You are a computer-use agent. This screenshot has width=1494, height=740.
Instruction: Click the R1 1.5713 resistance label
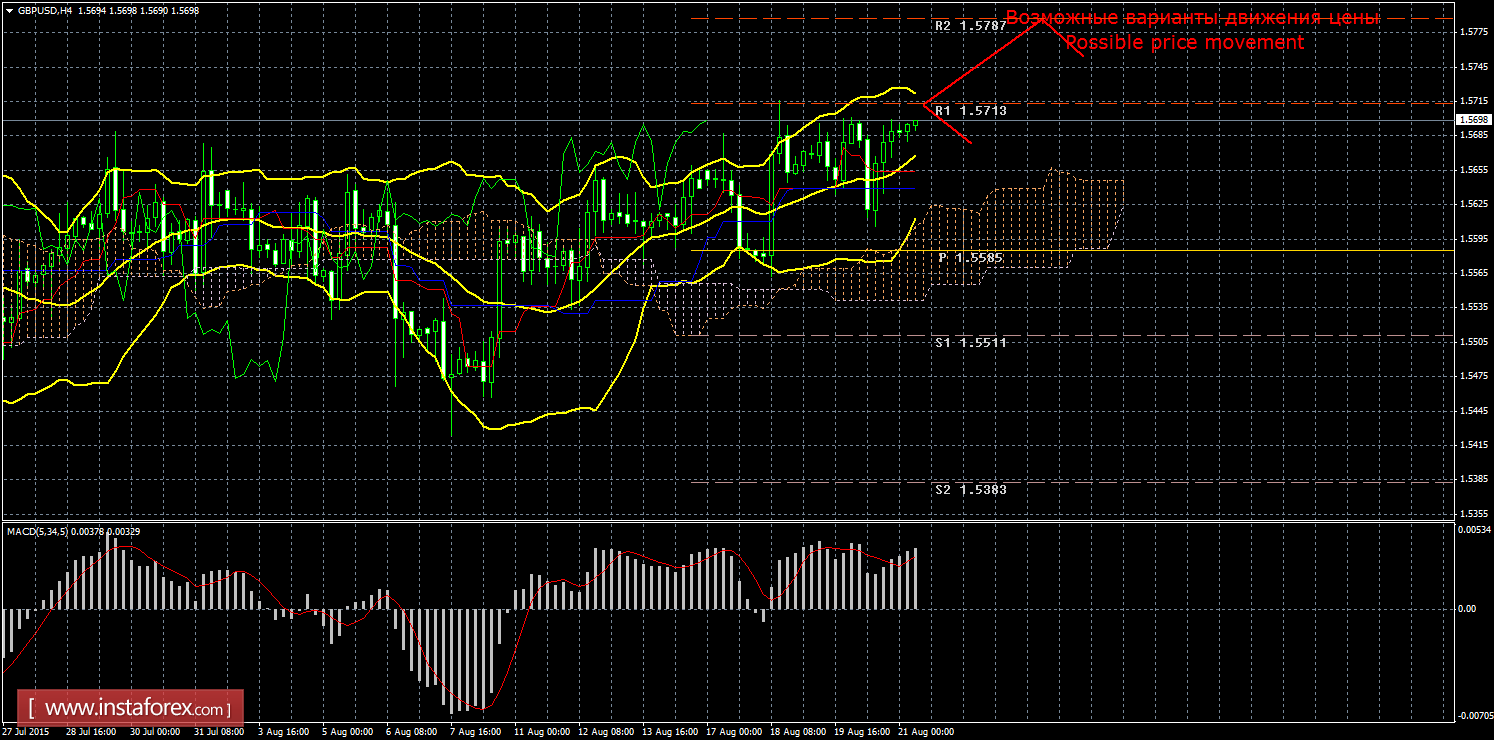pos(971,111)
